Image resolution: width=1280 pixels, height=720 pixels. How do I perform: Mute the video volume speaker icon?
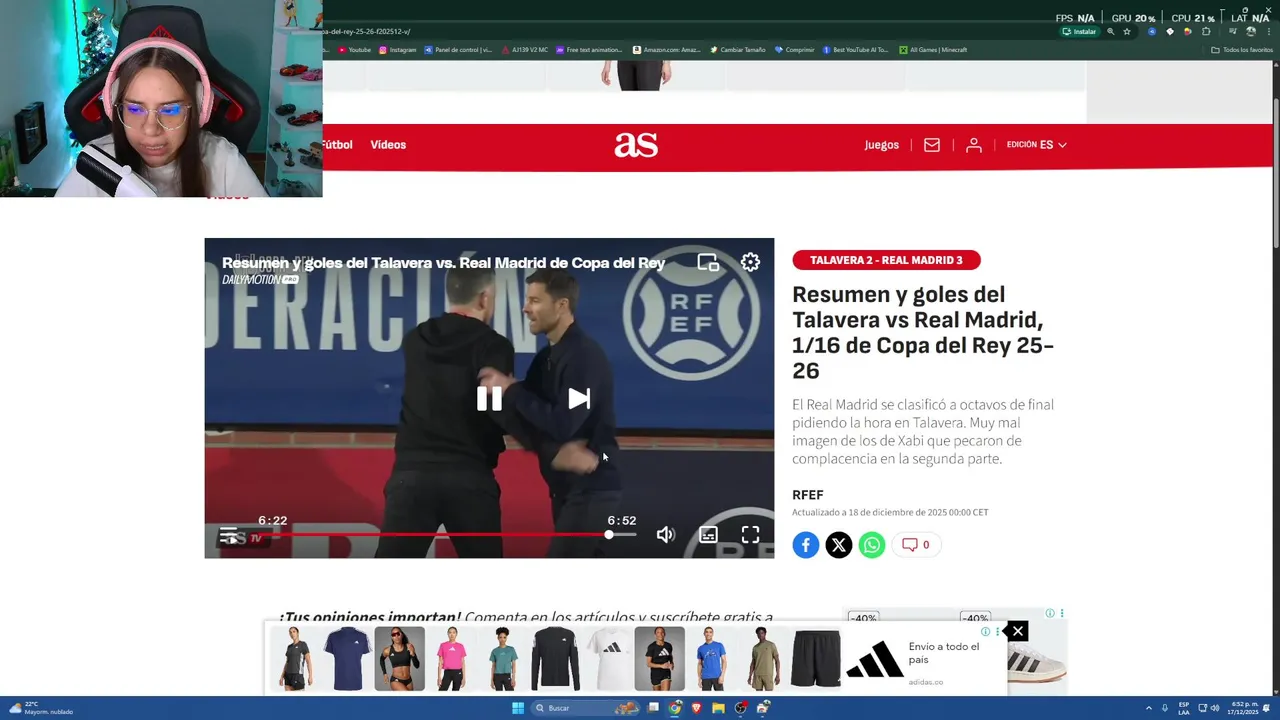coord(665,534)
